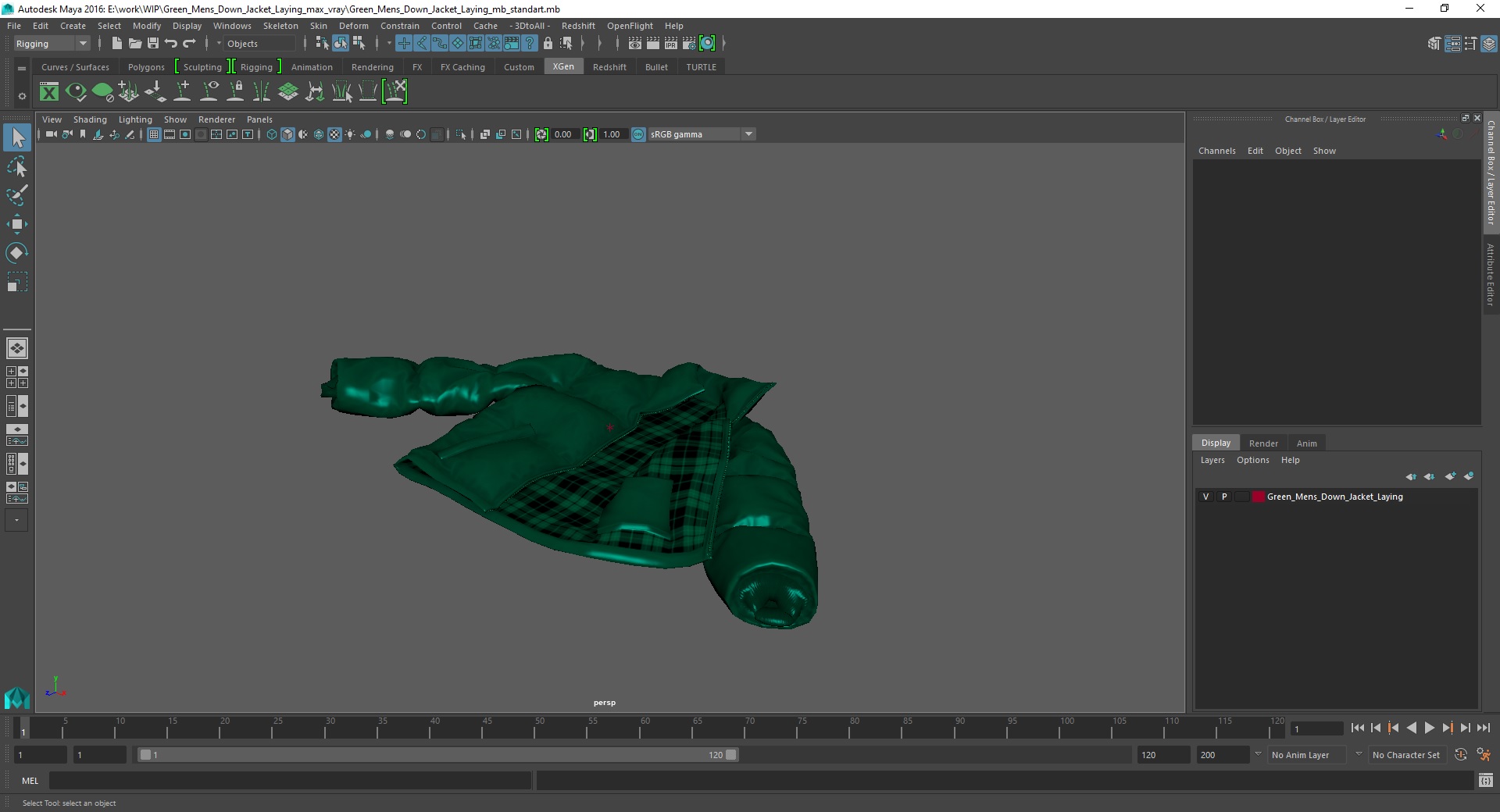Click the camera bookmark icon
This screenshot has width=1500, height=812.
(83, 134)
